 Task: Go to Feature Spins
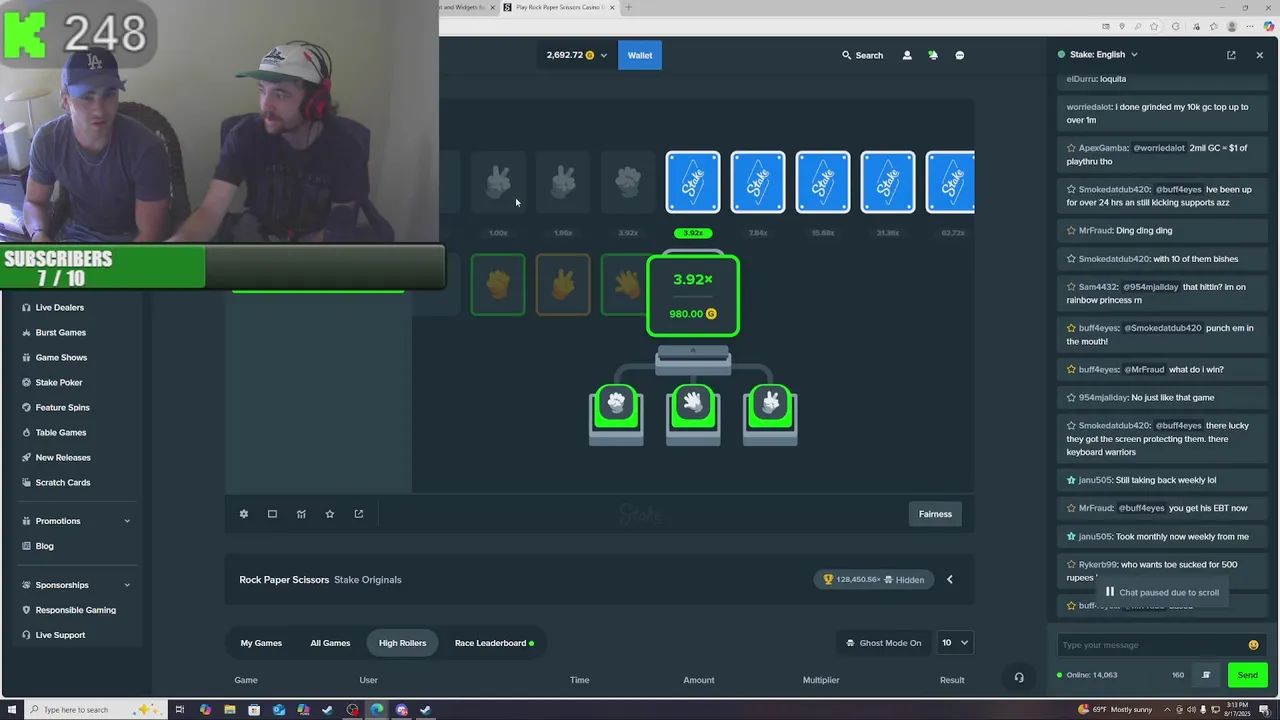coord(62,407)
